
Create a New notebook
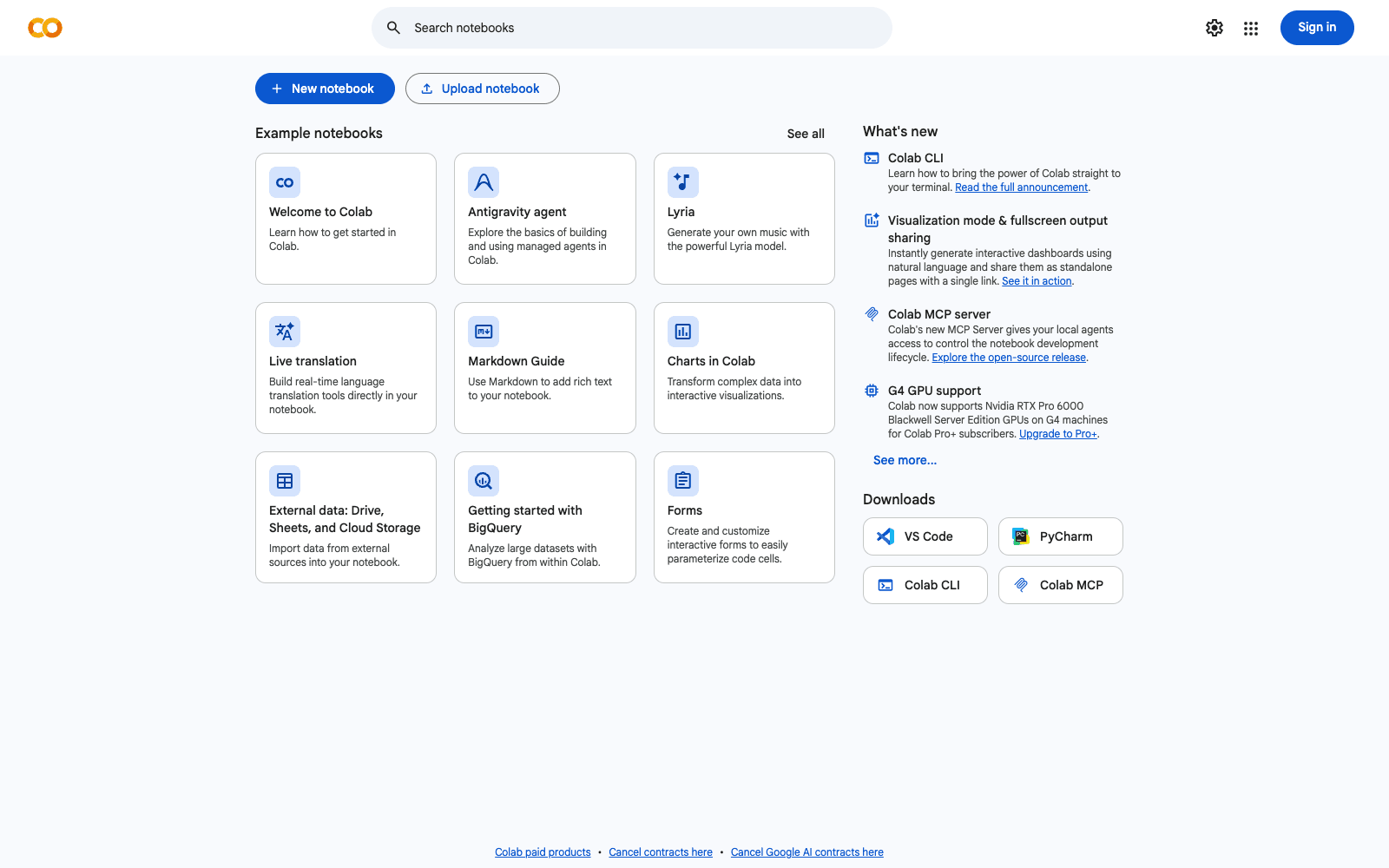(x=325, y=89)
